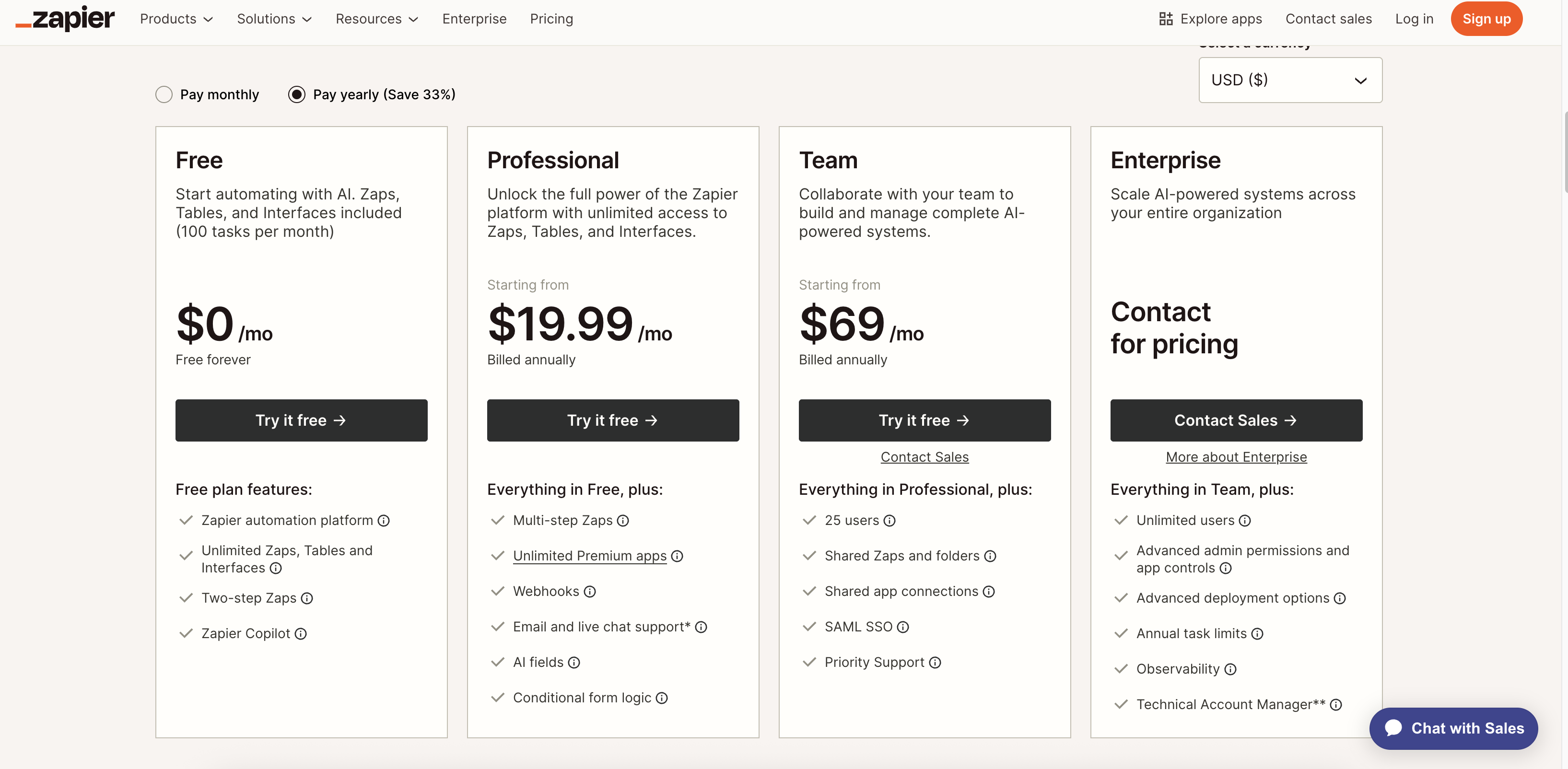
Task: Click Log in
Action: coord(1414,19)
